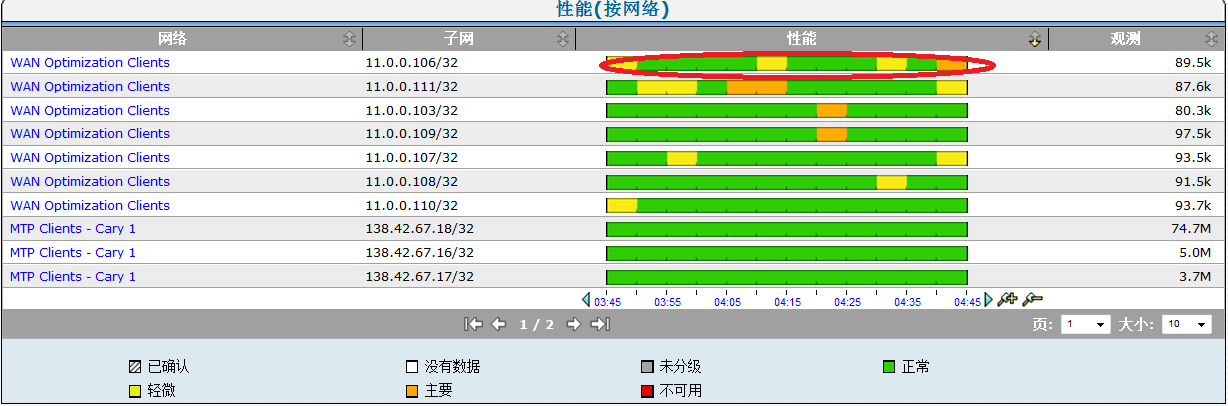Select the subnet cell 138.42.67.17/32
Screen dimensions: 1228x406
click(420, 277)
